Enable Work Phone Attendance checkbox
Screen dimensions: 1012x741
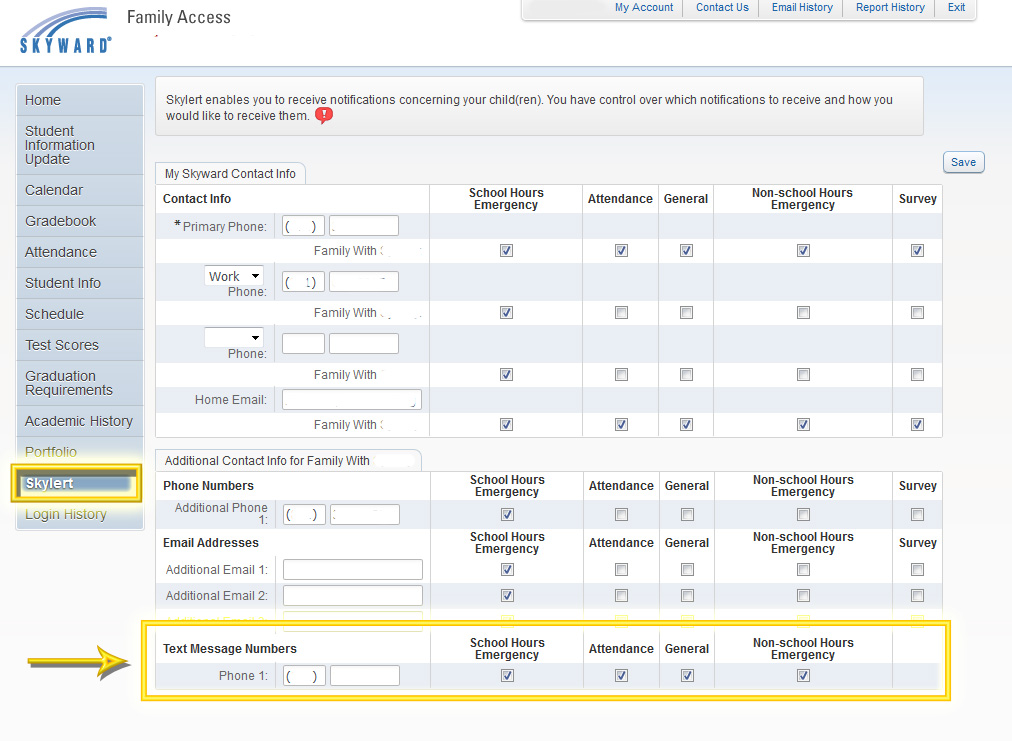point(621,312)
